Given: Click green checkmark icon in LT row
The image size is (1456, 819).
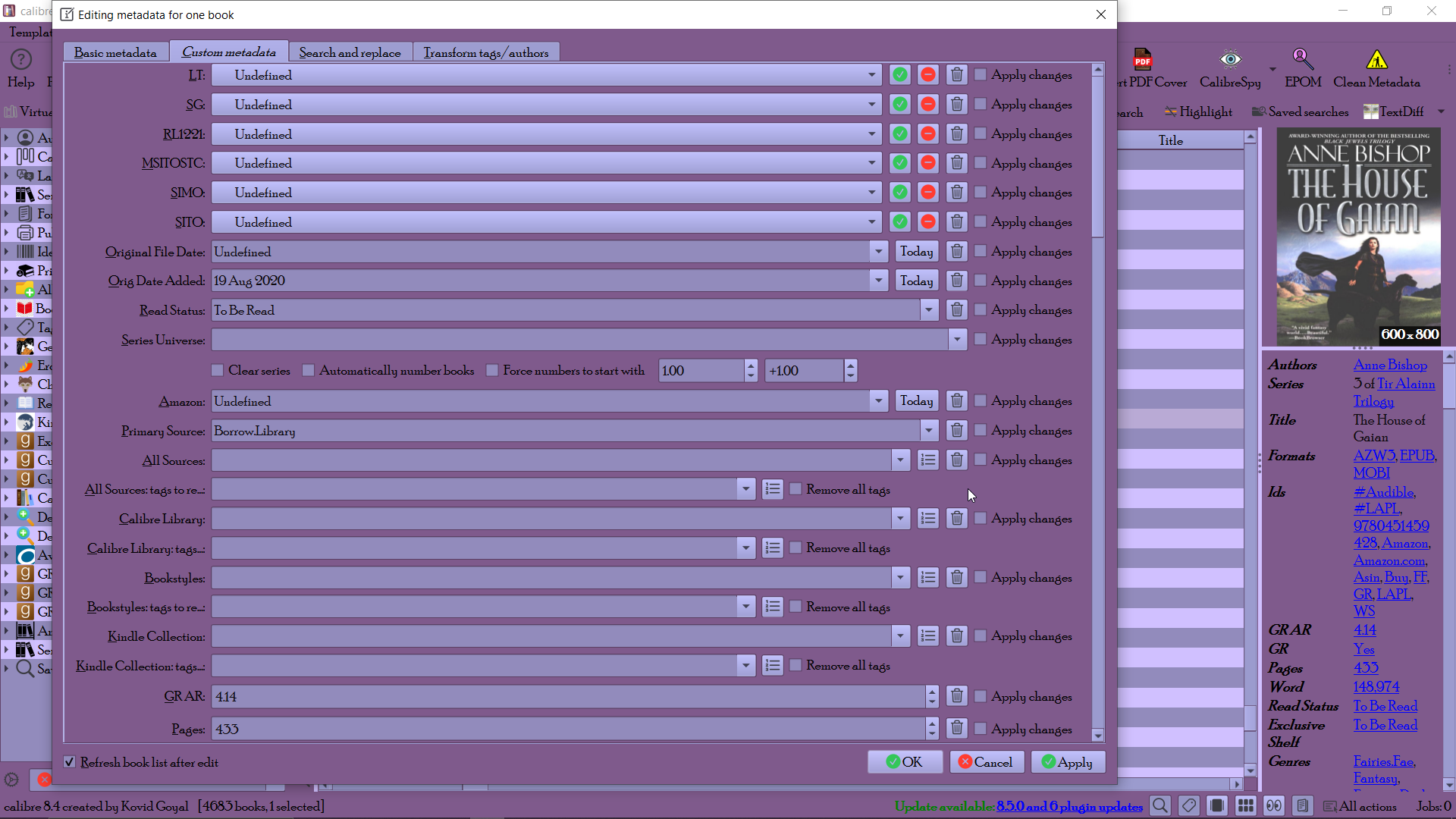Looking at the screenshot, I should (x=899, y=75).
